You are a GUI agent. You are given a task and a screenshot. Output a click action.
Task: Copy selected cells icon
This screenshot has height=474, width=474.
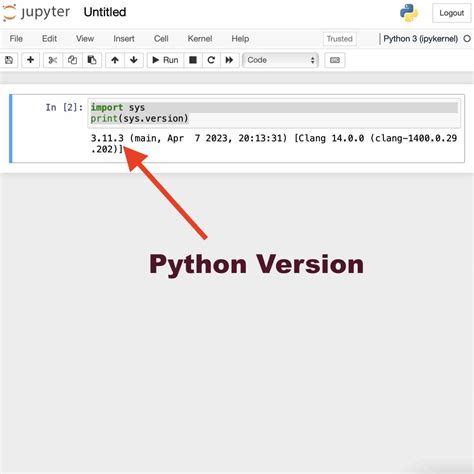coord(72,60)
